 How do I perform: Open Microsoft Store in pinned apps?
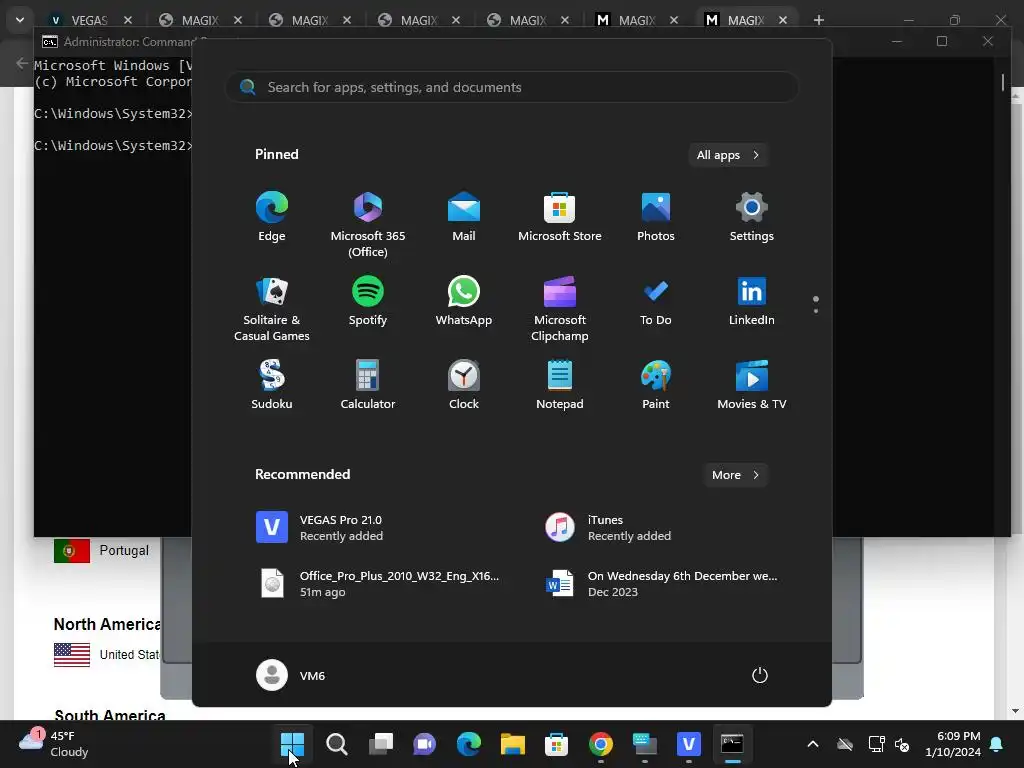tap(560, 217)
